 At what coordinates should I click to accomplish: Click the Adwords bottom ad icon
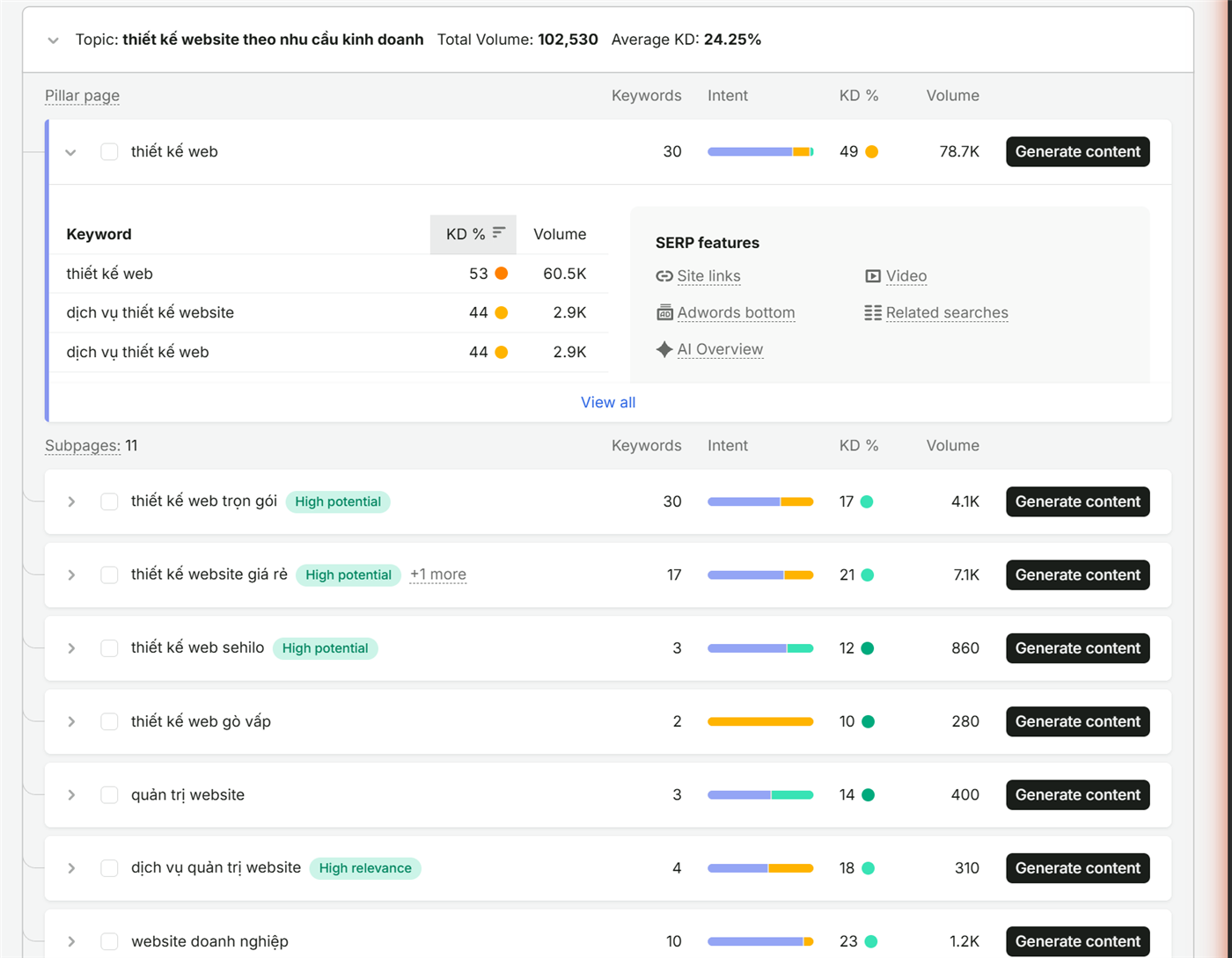coord(664,312)
